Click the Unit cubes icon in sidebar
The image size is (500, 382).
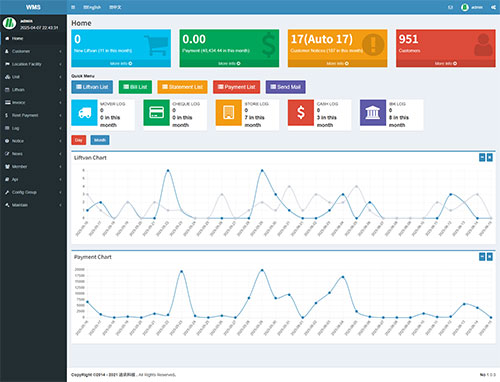click(x=7, y=77)
